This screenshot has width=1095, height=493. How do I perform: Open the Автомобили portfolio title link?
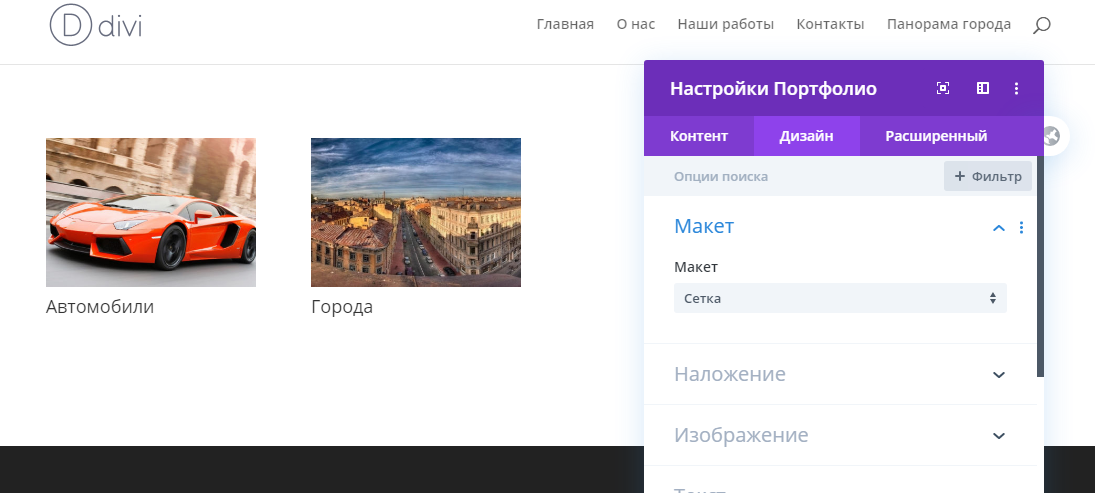coord(100,307)
